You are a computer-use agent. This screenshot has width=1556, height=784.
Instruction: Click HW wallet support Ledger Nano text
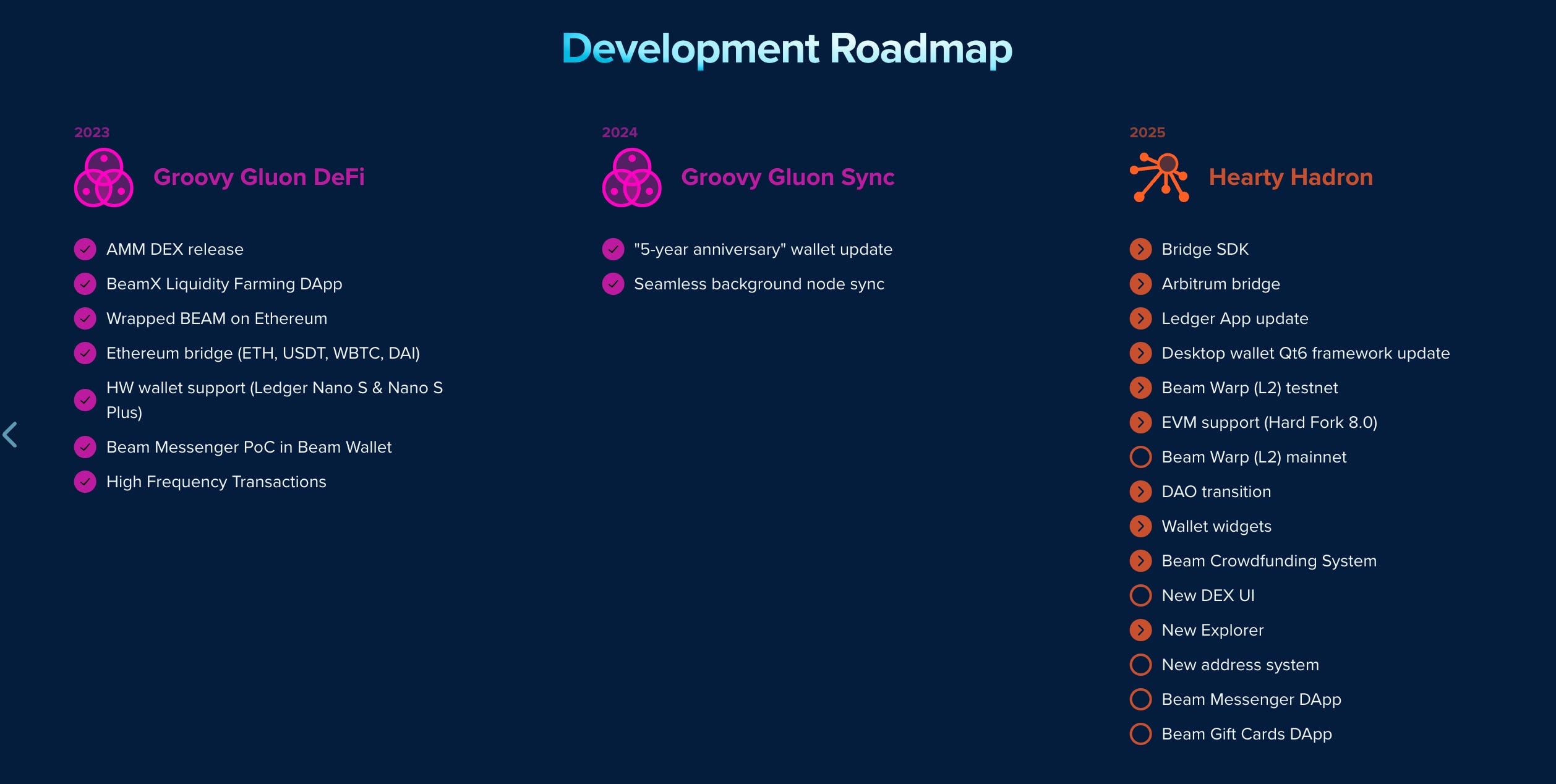click(x=275, y=400)
